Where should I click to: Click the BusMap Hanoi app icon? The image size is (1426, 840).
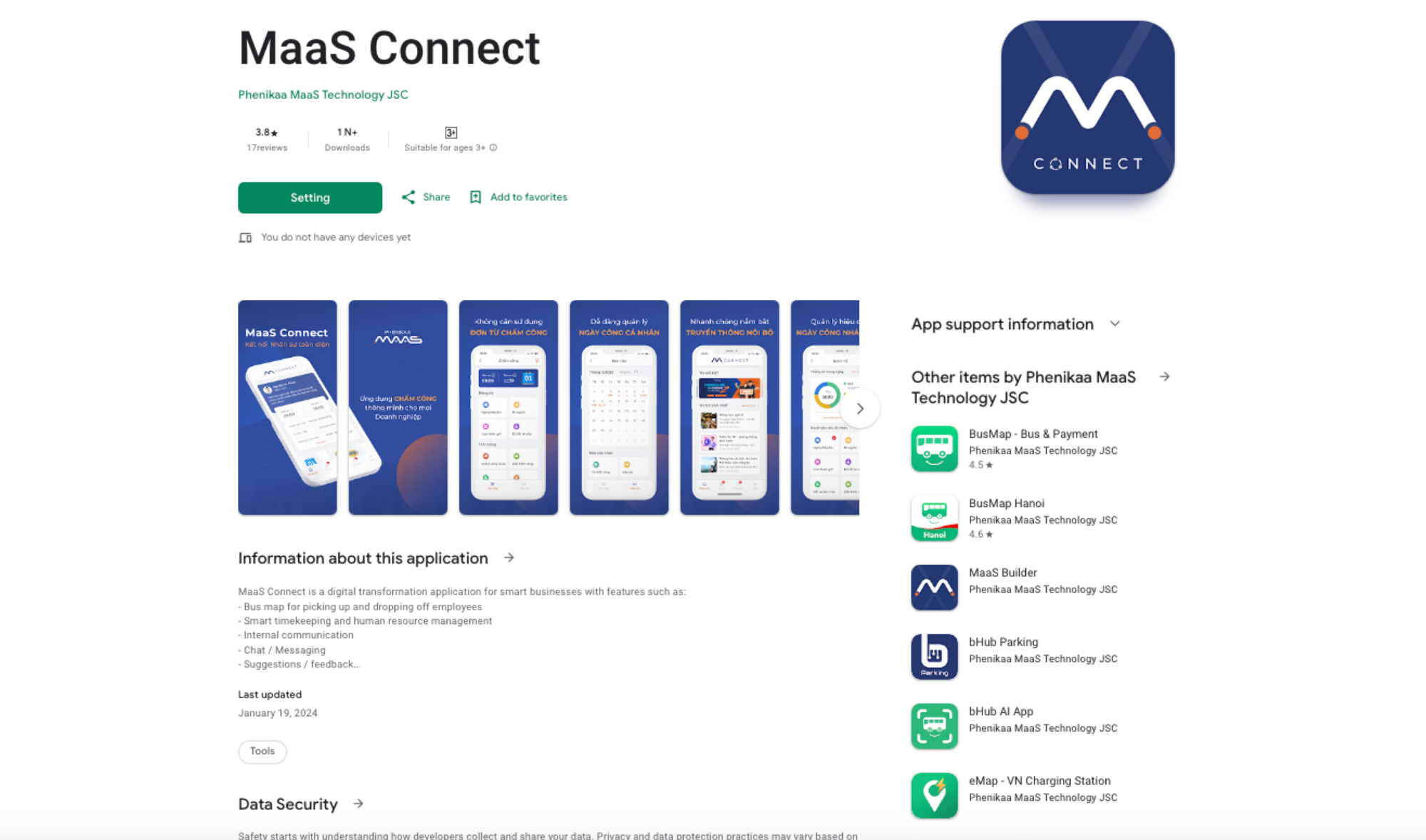933,518
